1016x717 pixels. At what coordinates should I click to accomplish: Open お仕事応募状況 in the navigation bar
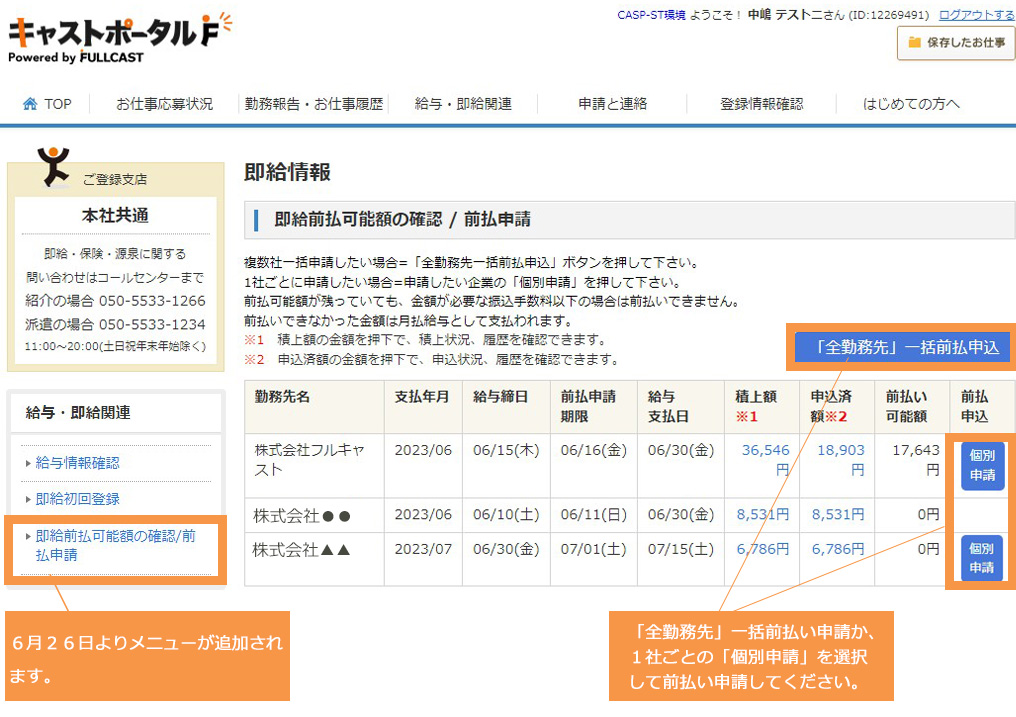165,104
